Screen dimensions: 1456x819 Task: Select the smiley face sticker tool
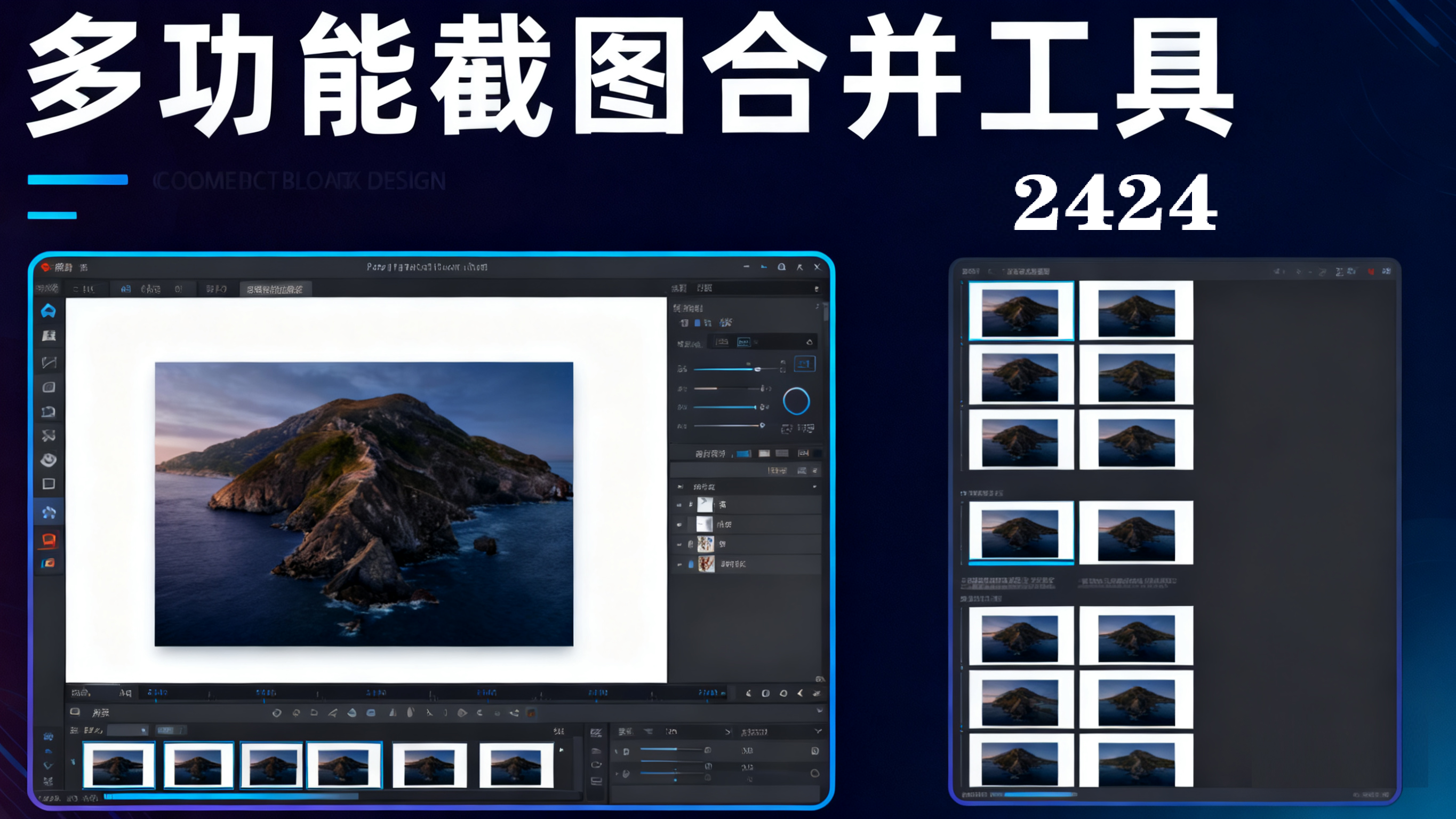pos(49,460)
